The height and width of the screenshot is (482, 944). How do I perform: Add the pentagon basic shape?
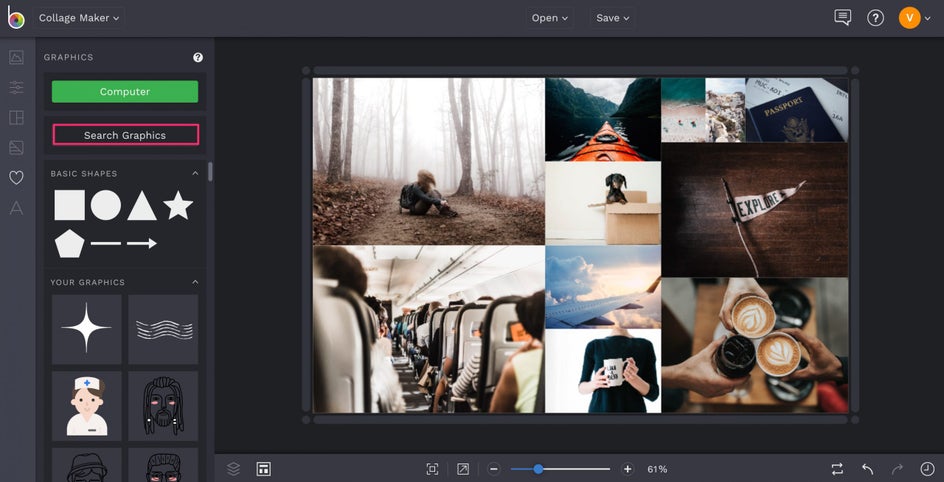coord(70,243)
